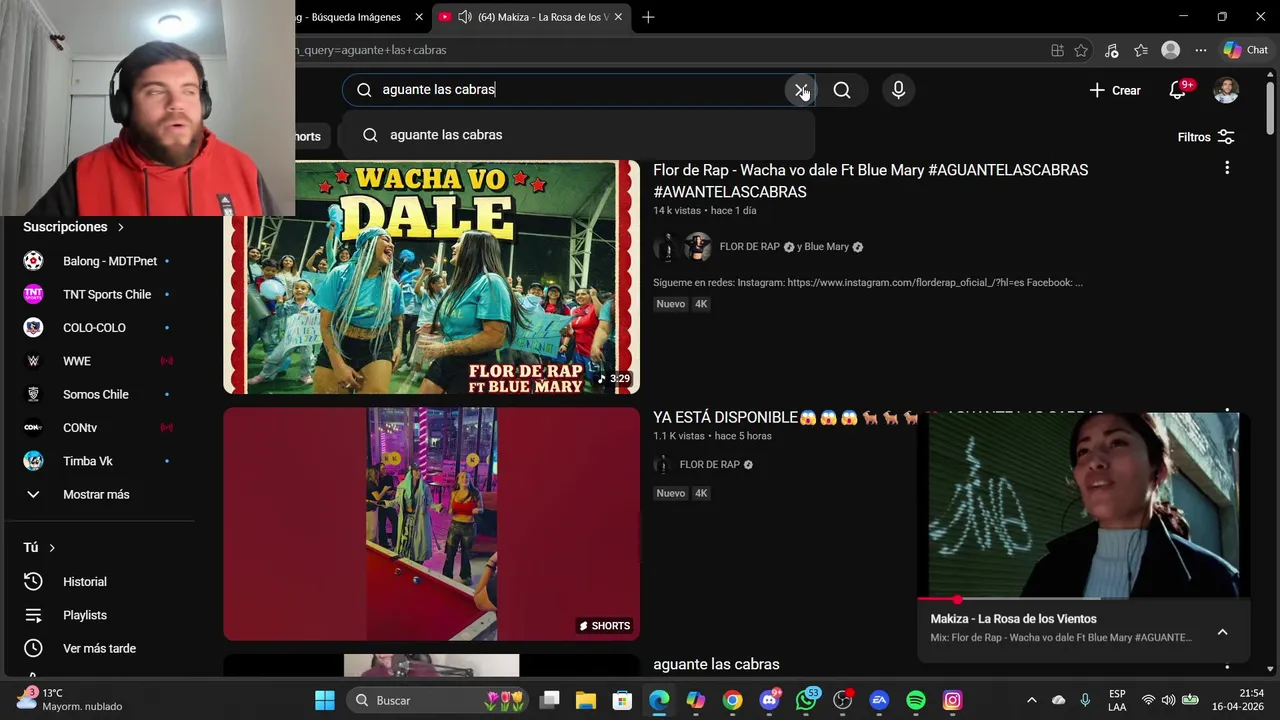Open more options for Wacha vo dale video

pos(1226,168)
